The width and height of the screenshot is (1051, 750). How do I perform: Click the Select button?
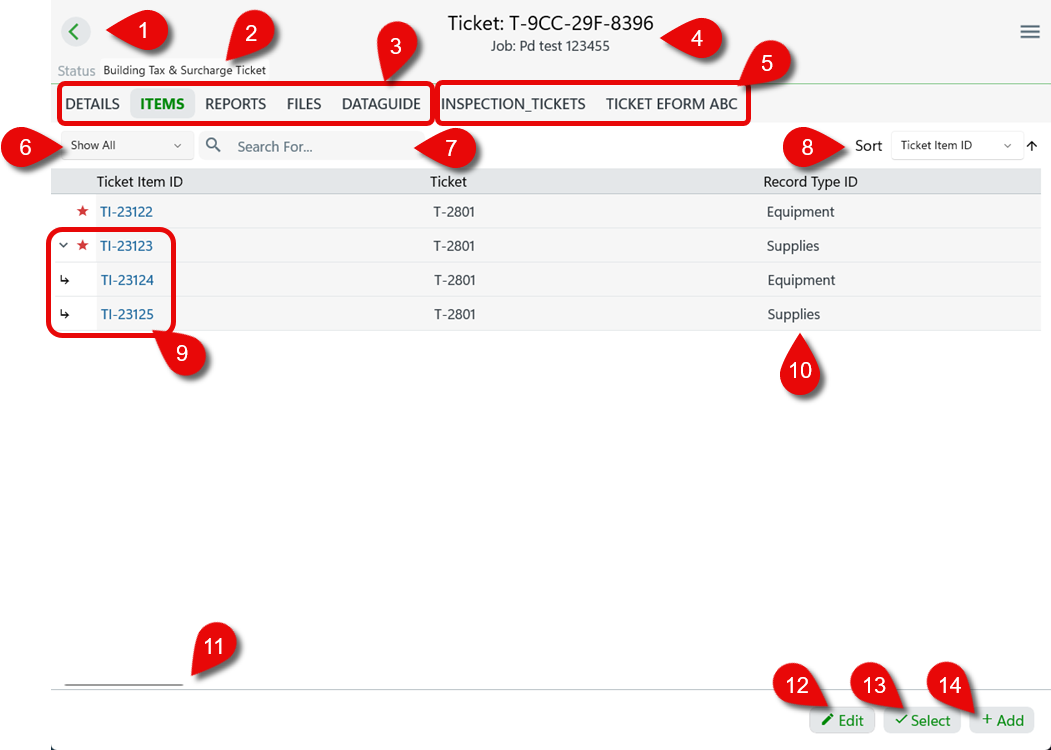click(x=922, y=721)
